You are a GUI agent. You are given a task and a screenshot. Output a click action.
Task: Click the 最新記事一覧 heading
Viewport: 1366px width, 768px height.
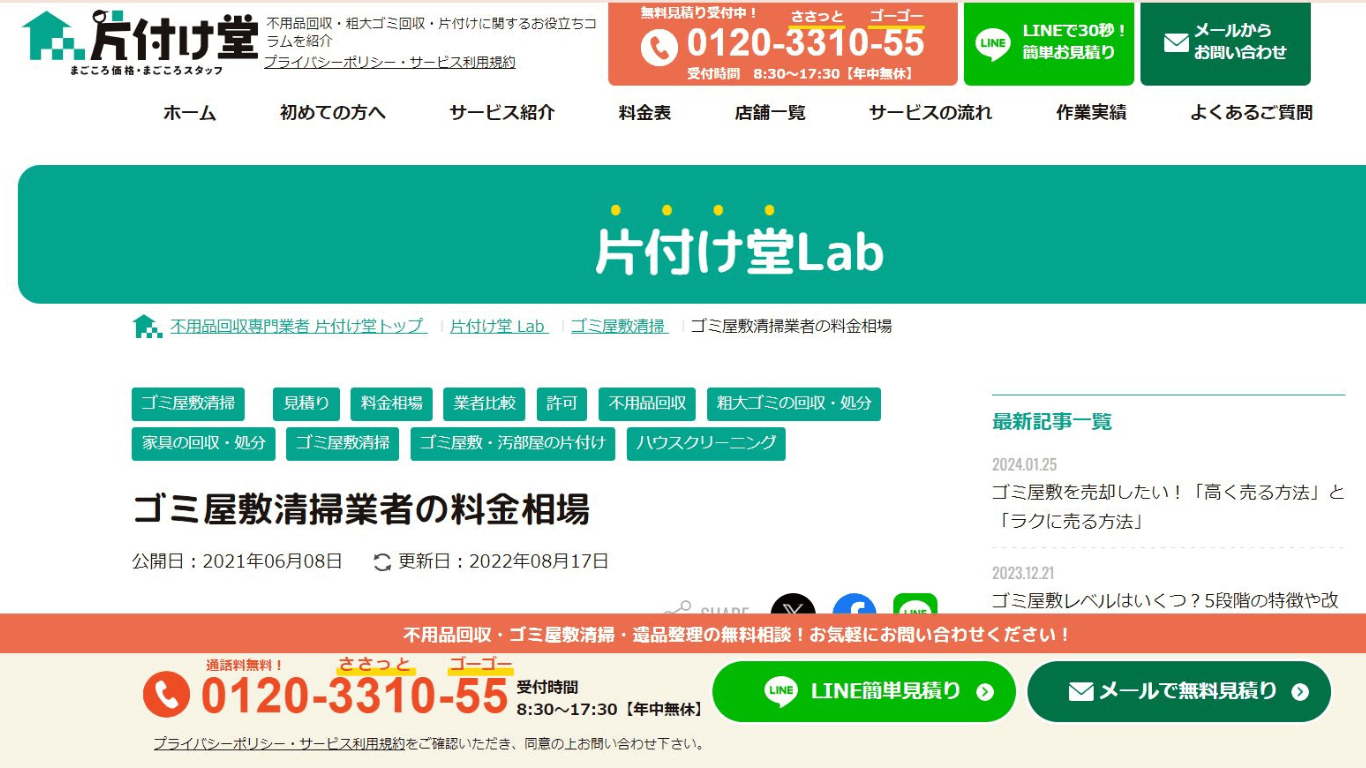tap(1052, 422)
